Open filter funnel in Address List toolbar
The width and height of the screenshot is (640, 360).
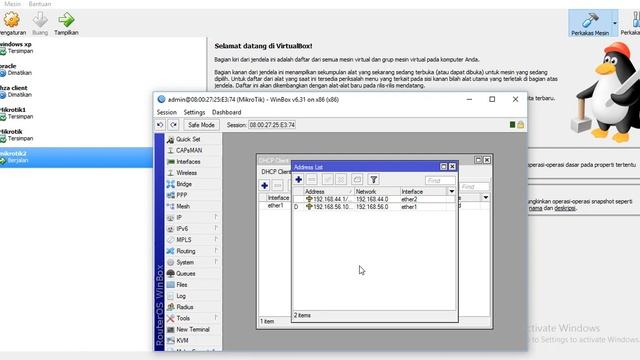(373, 180)
